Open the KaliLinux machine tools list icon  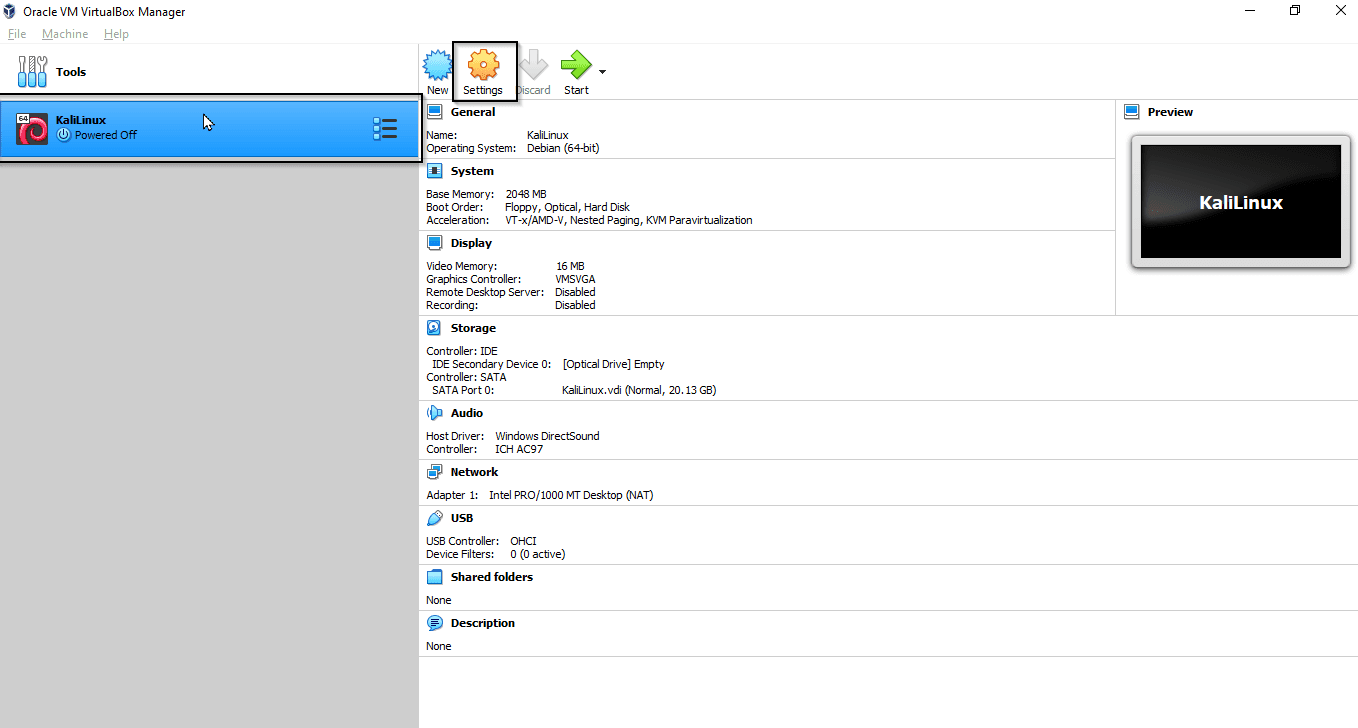pyautogui.click(x=385, y=129)
